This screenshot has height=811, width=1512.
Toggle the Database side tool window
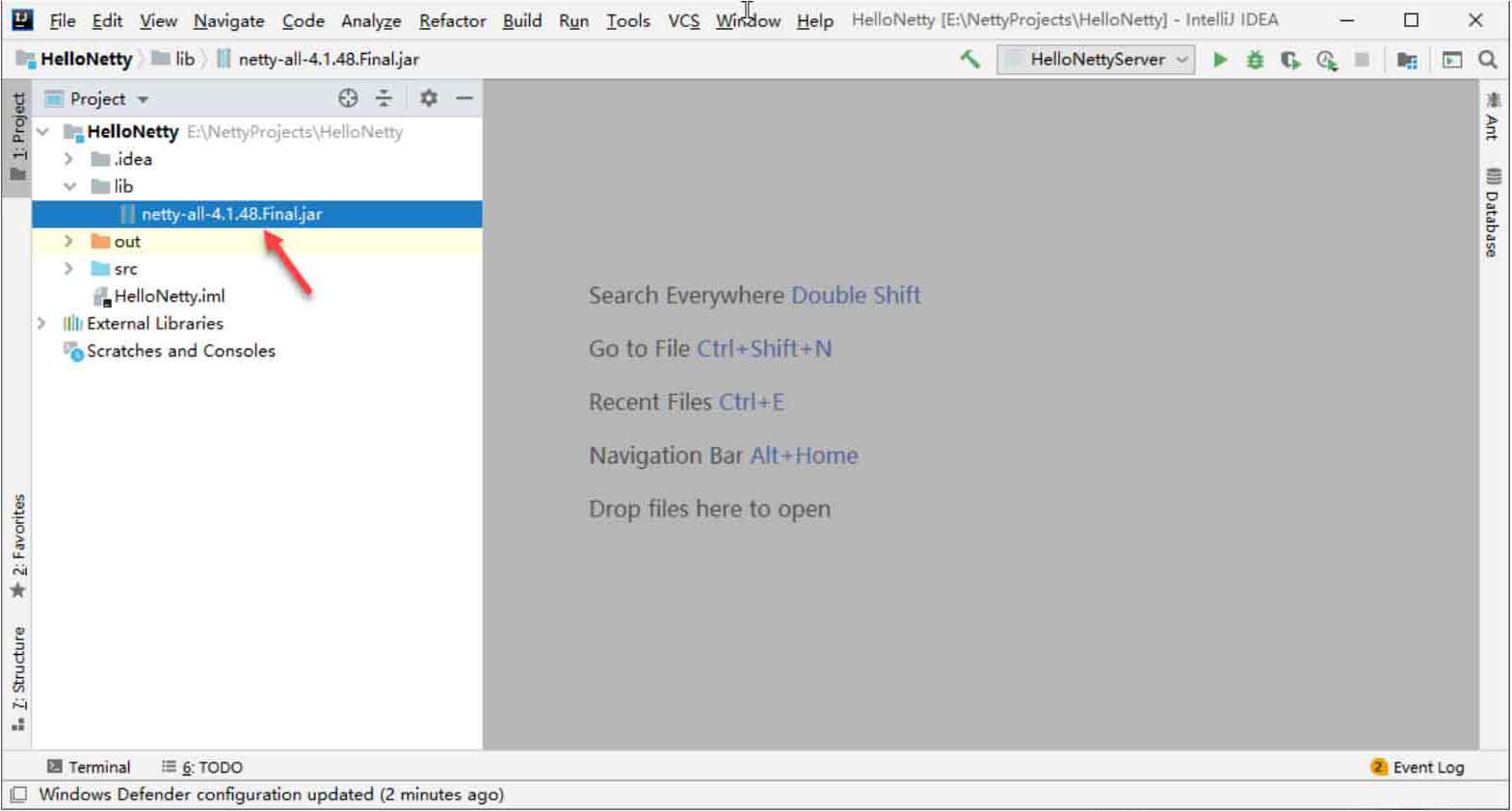tap(1493, 214)
